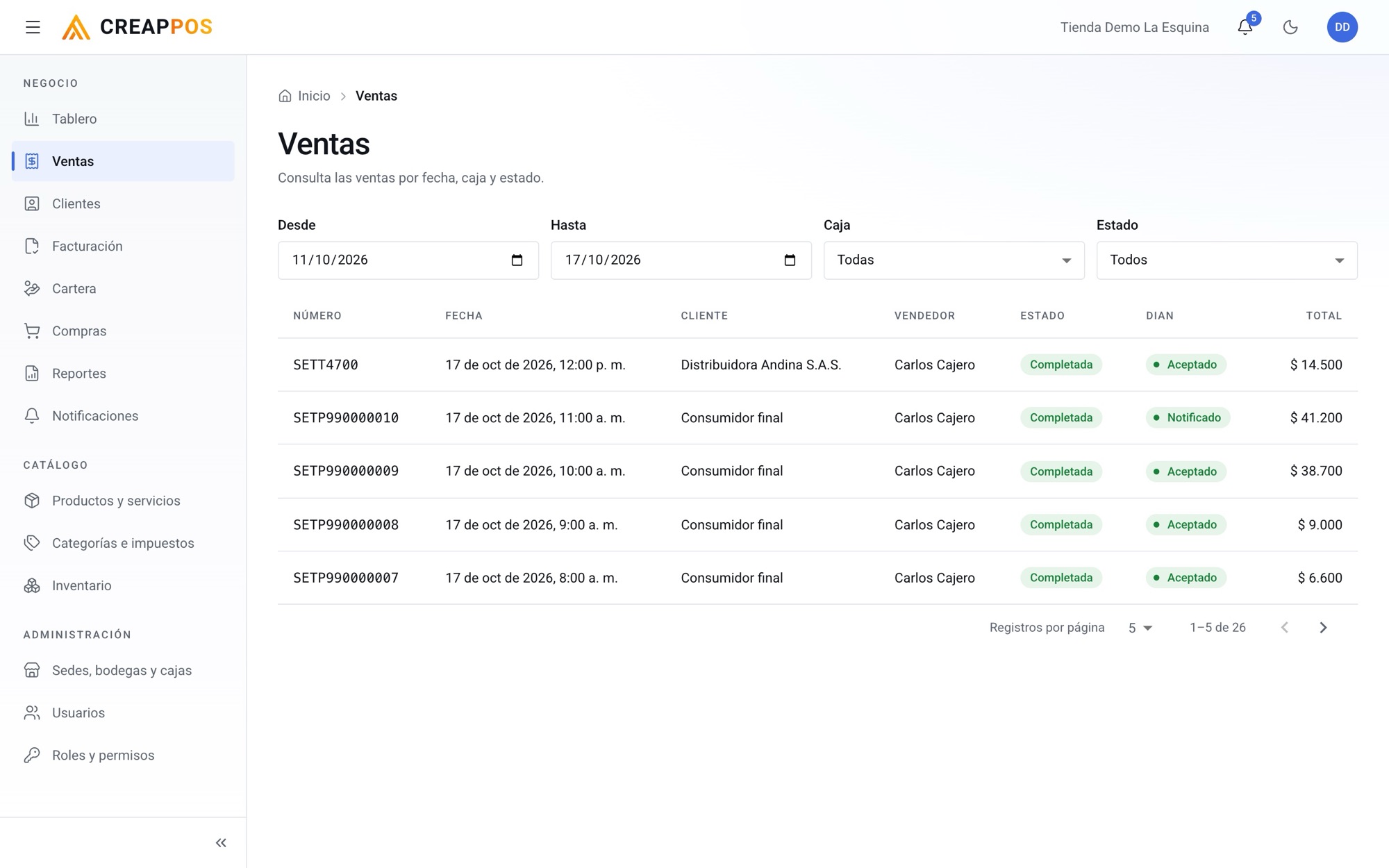Click the Reportes icon in the sidebar
1389x868 pixels.
click(x=32, y=373)
